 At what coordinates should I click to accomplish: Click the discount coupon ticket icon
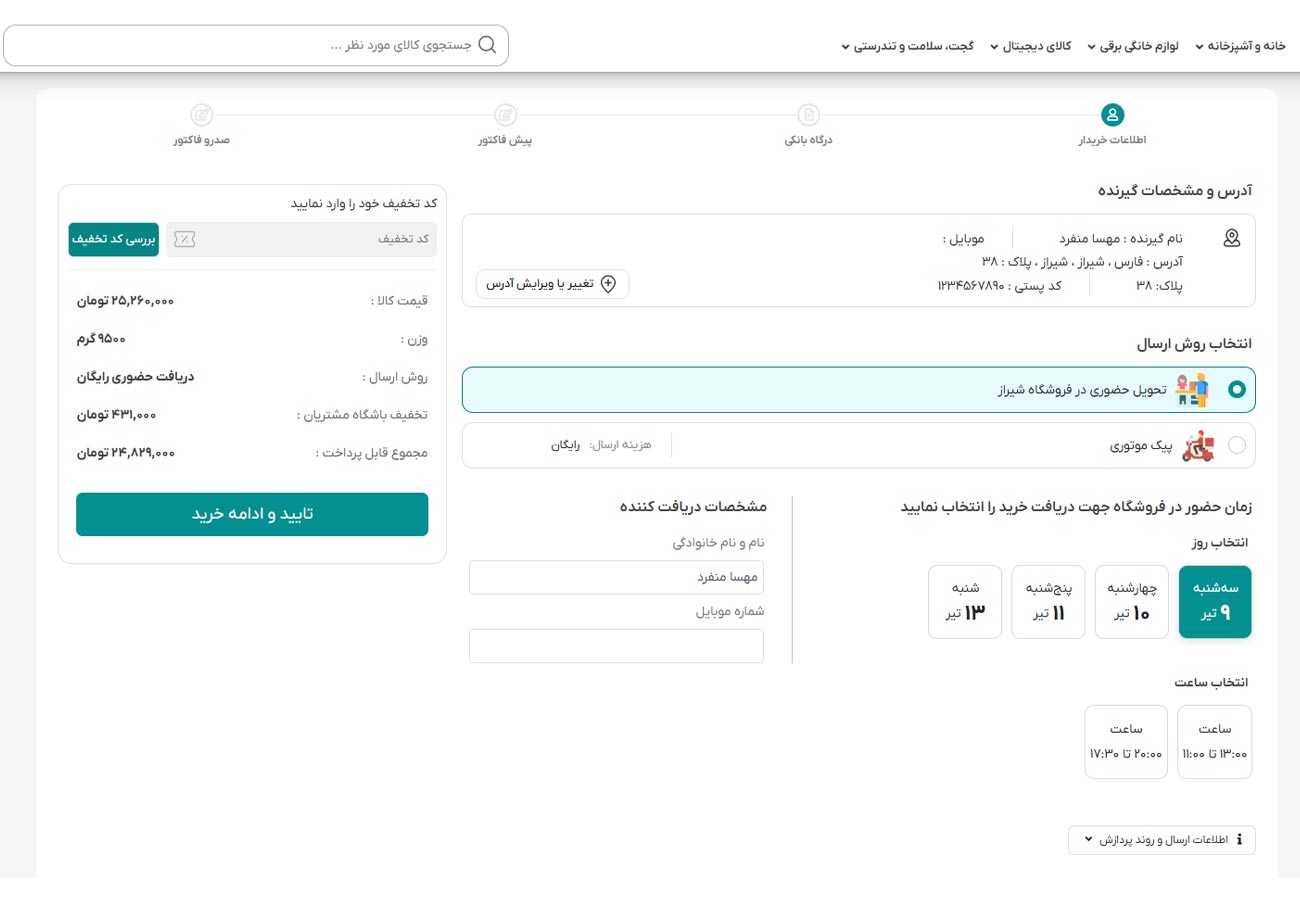pyautogui.click(x=185, y=239)
